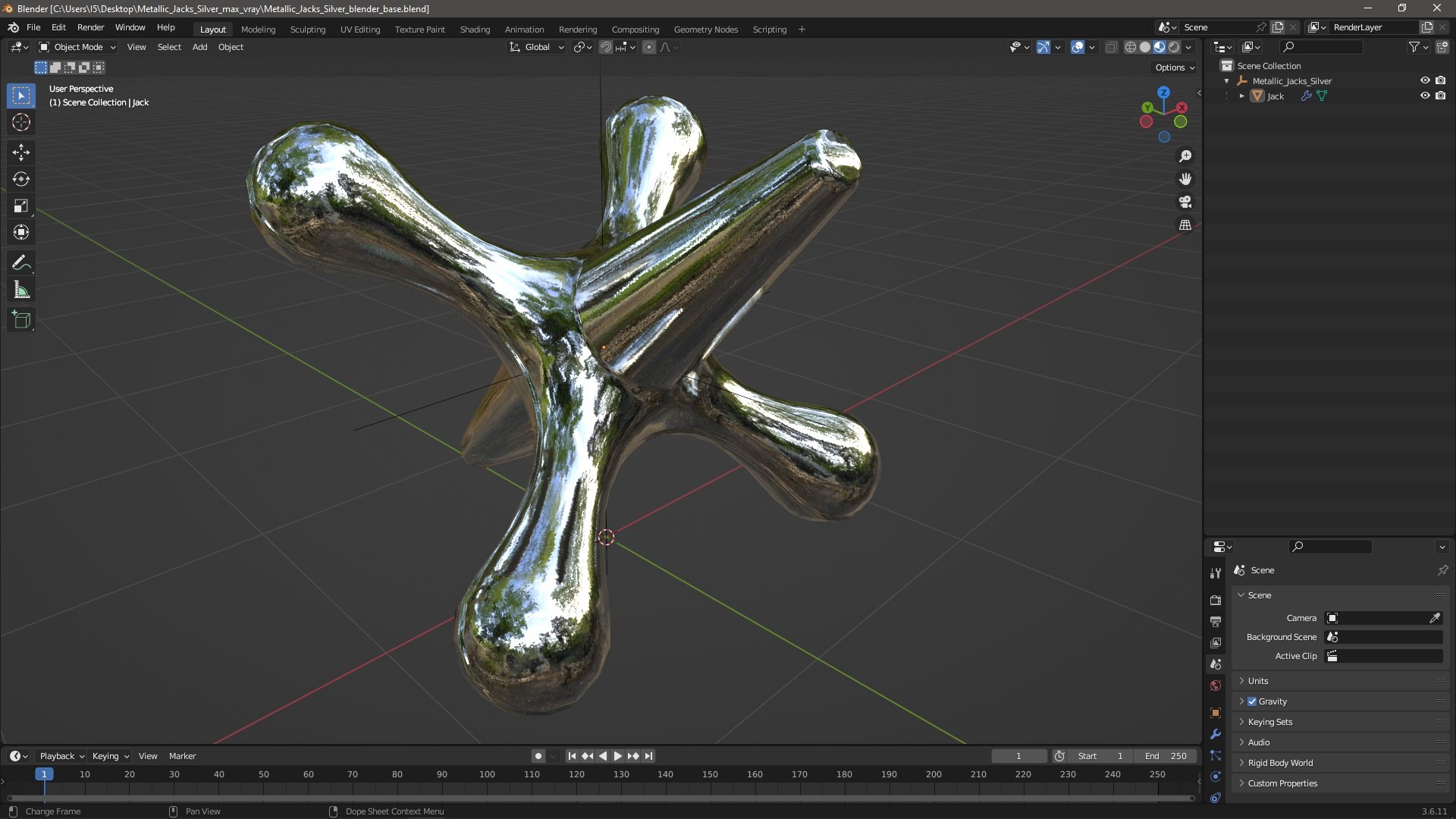Uncheck the Gravity checkbox
Viewport: 1456px width, 819px height.
click(1252, 701)
